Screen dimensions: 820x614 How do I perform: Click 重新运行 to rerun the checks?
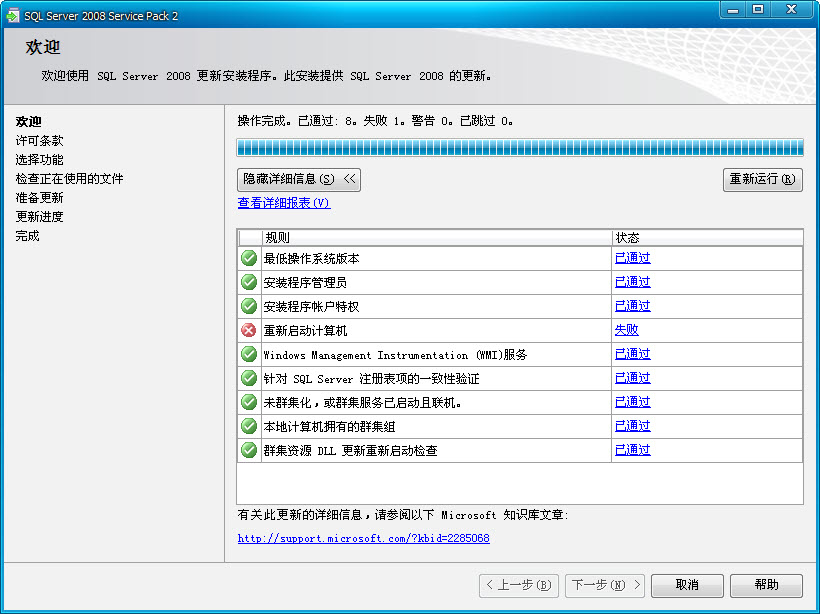coord(762,179)
